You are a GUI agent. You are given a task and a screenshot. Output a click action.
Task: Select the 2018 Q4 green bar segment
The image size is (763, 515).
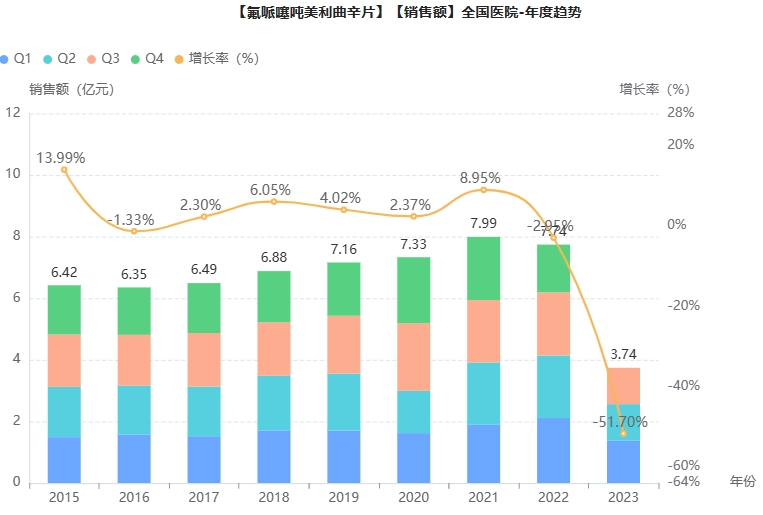[274, 296]
